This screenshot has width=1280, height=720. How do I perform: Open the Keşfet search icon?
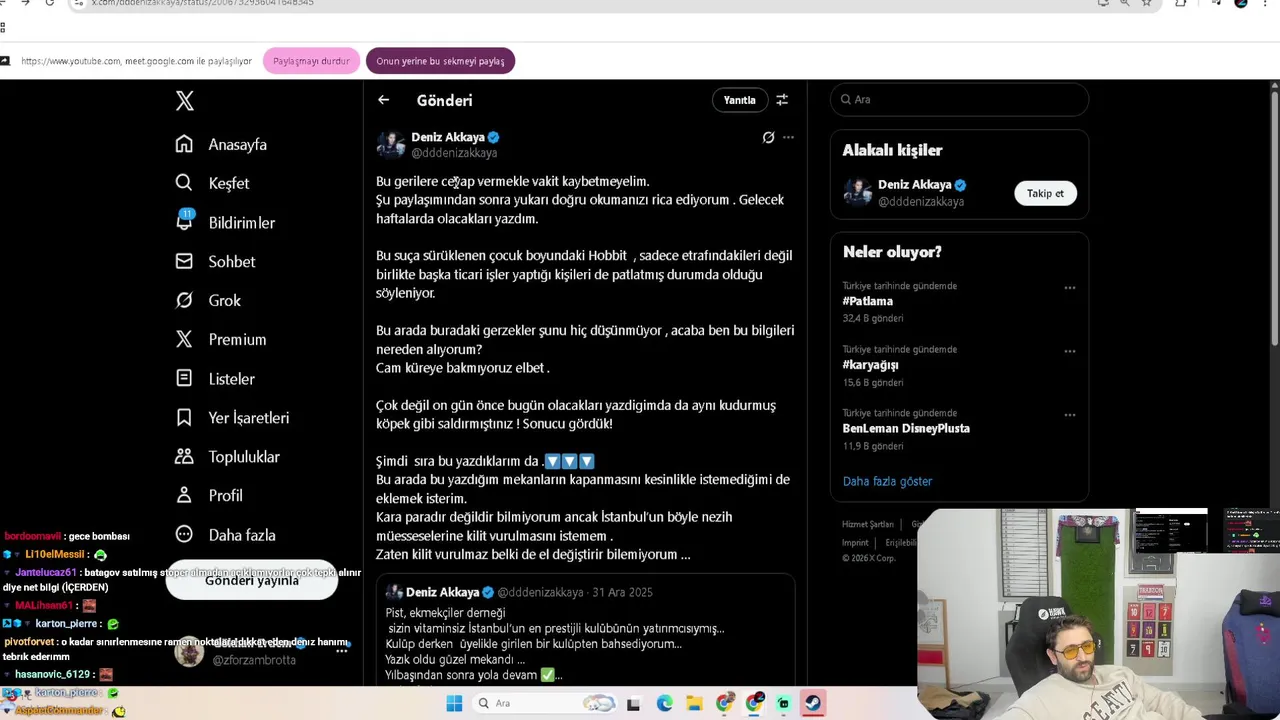click(x=184, y=183)
